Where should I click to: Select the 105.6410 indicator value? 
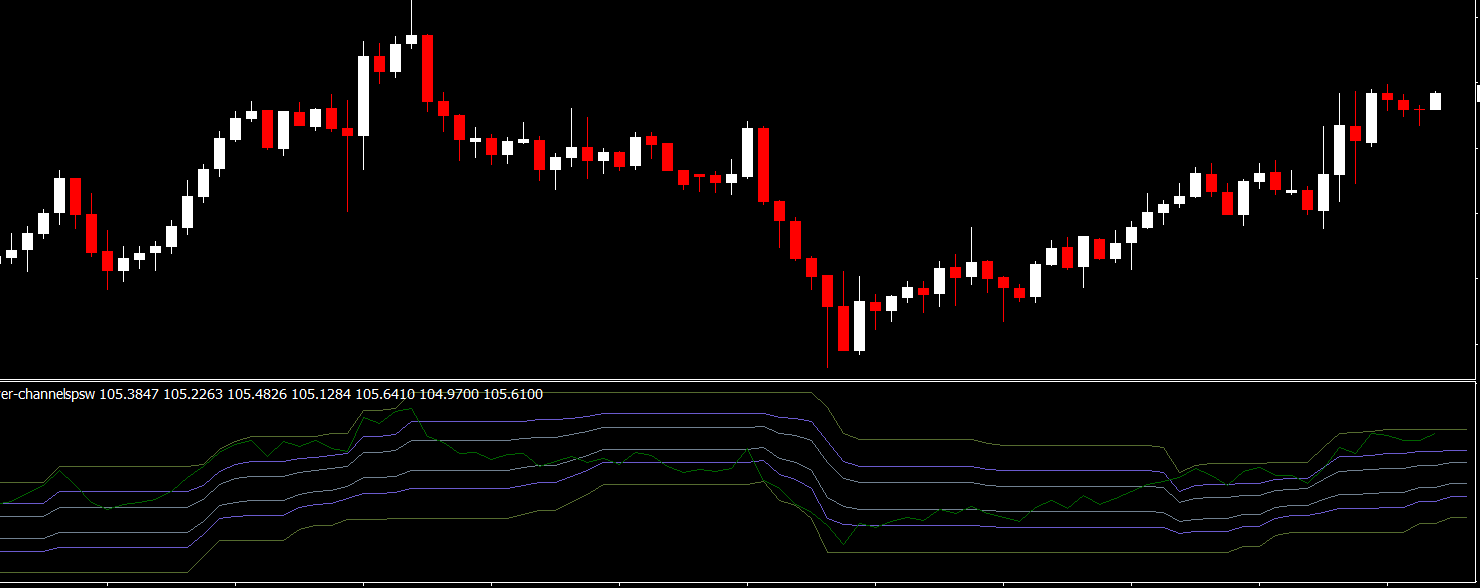click(x=385, y=394)
